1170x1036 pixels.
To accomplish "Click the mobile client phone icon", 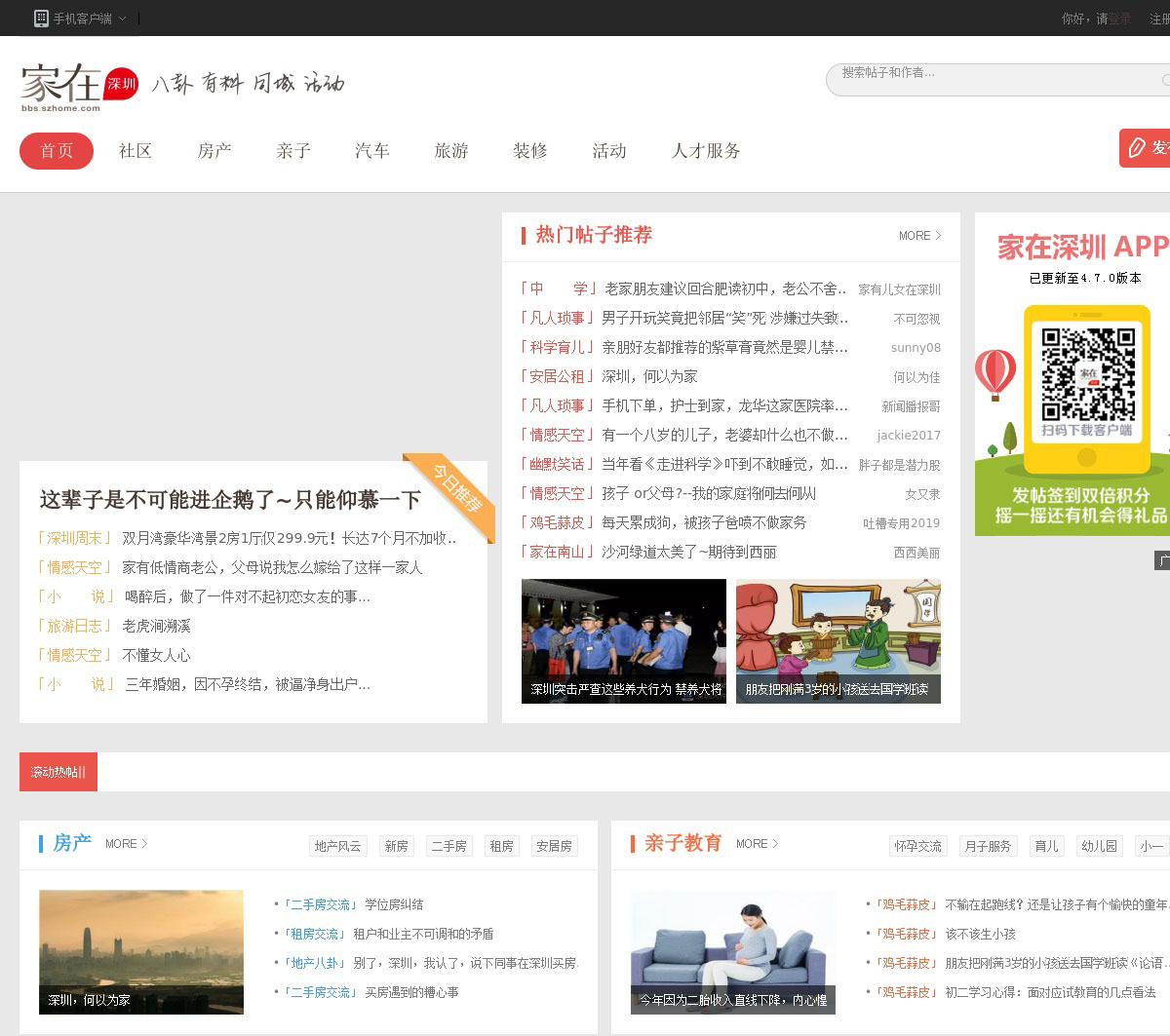I will pos(41,18).
